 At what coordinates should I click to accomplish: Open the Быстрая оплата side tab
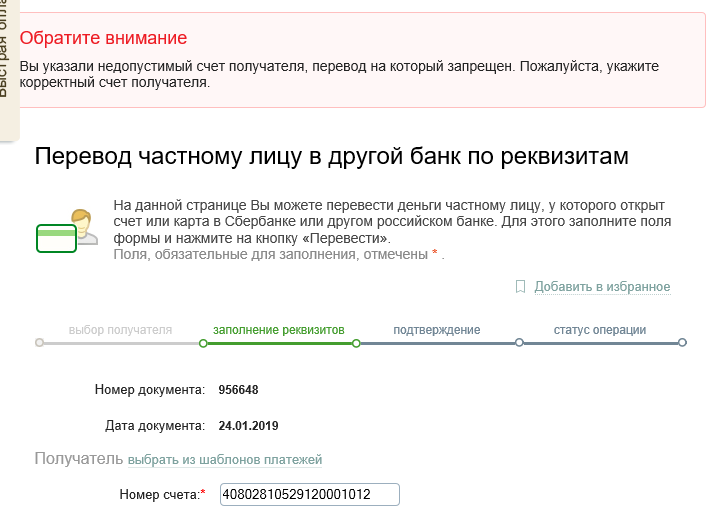coord(8,69)
